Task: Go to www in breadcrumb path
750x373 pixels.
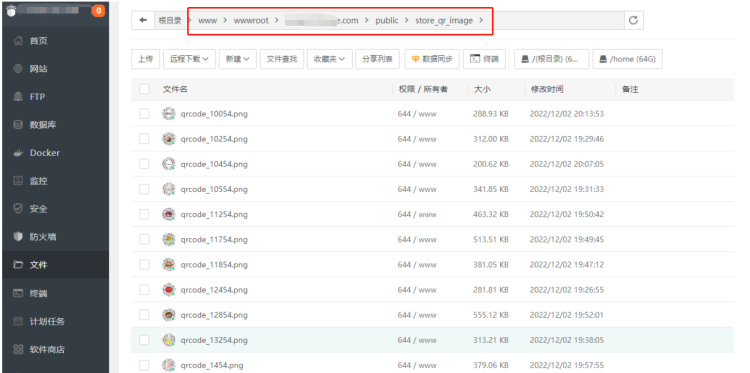Action: click(208, 21)
